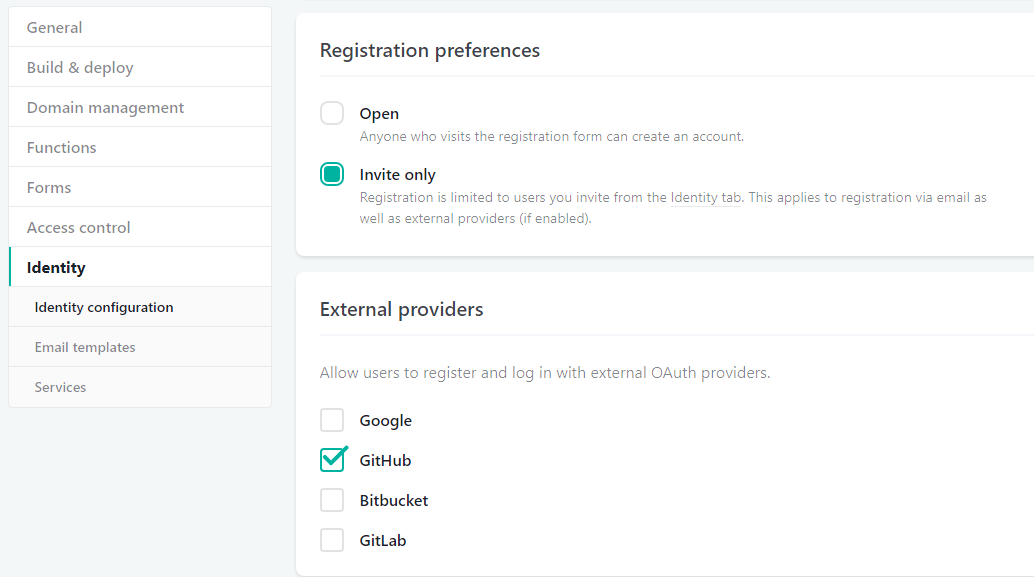Follow the Identity tab link
The height and width of the screenshot is (577, 1034).
(706, 198)
